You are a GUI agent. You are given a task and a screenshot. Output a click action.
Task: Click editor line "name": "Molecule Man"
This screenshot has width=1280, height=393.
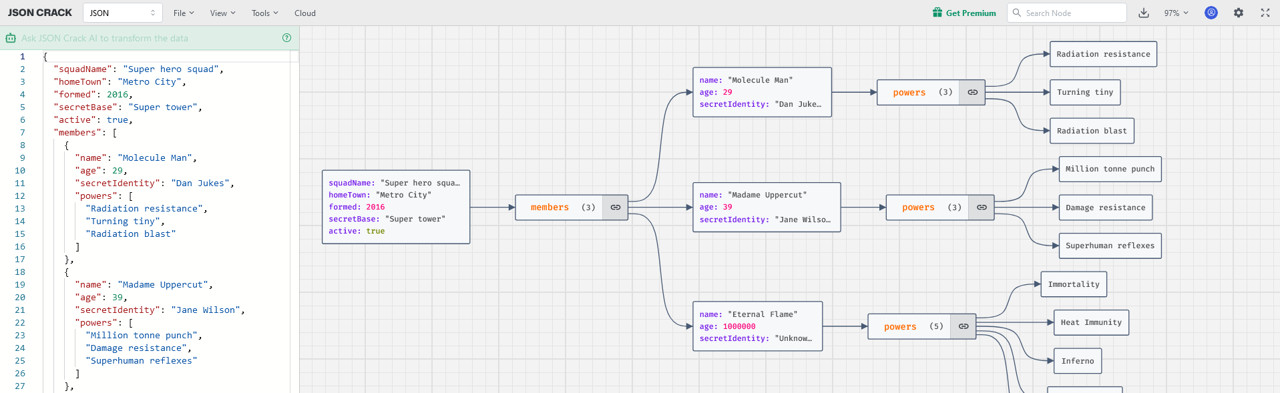click(x=137, y=158)
